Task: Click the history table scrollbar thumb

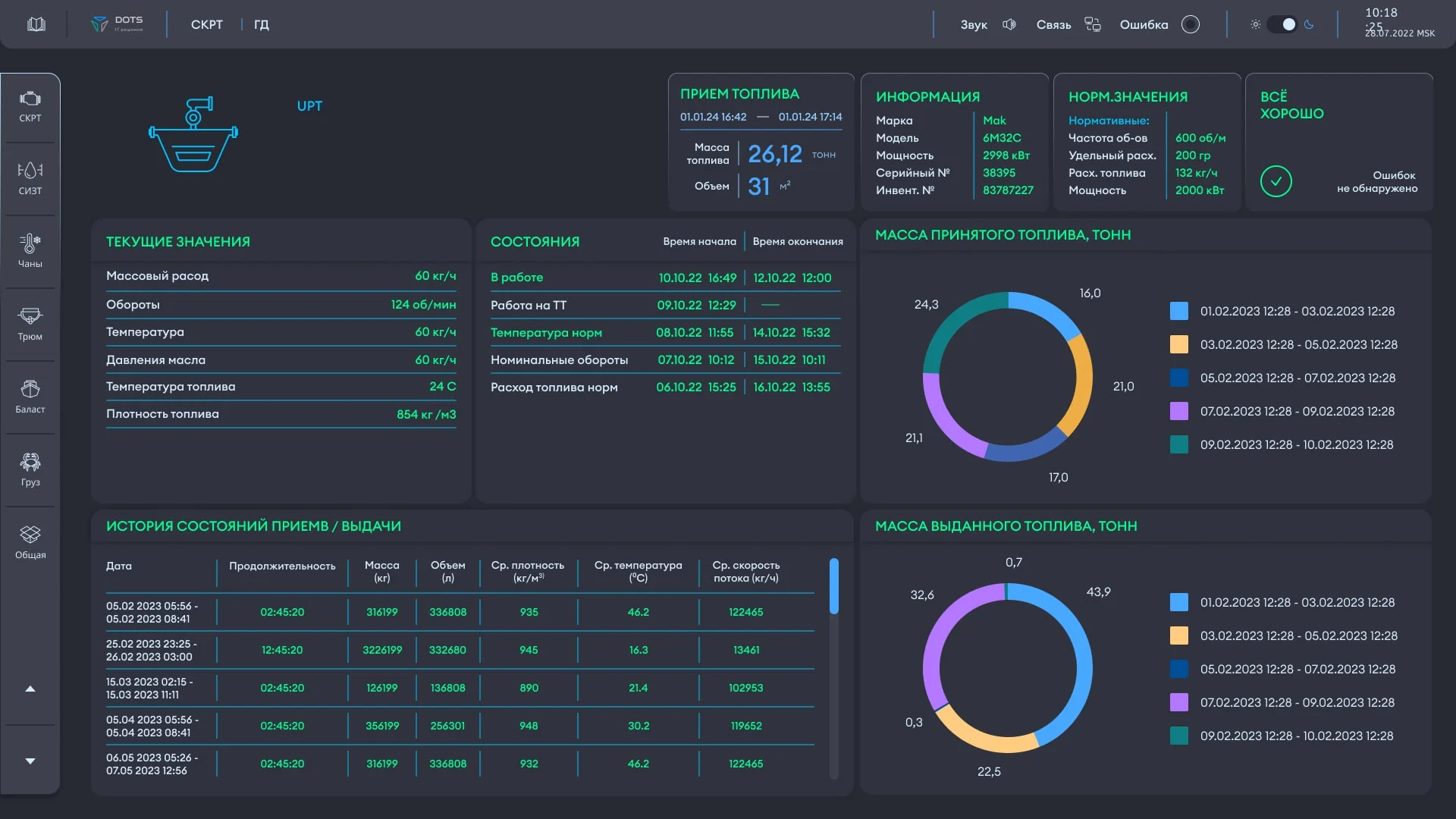Action: point(833,585)
